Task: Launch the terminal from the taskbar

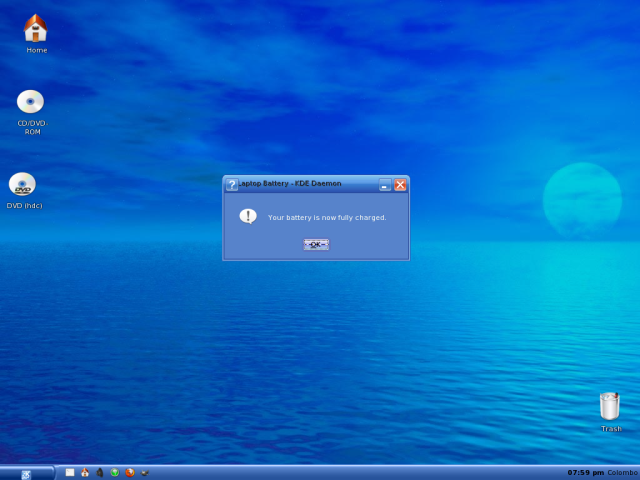Action: tap(70, 472)
